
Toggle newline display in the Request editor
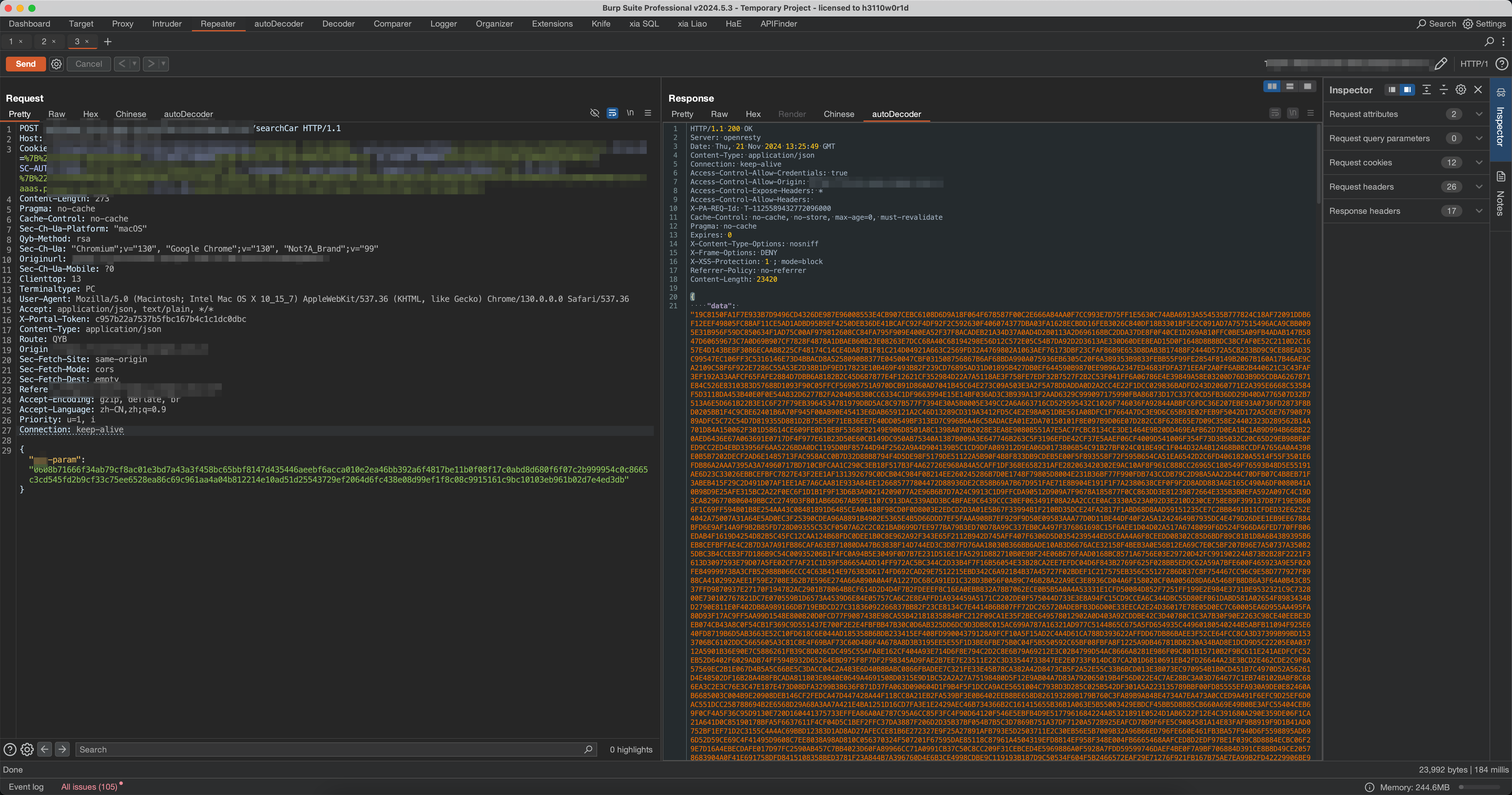[x=630, y=113]
